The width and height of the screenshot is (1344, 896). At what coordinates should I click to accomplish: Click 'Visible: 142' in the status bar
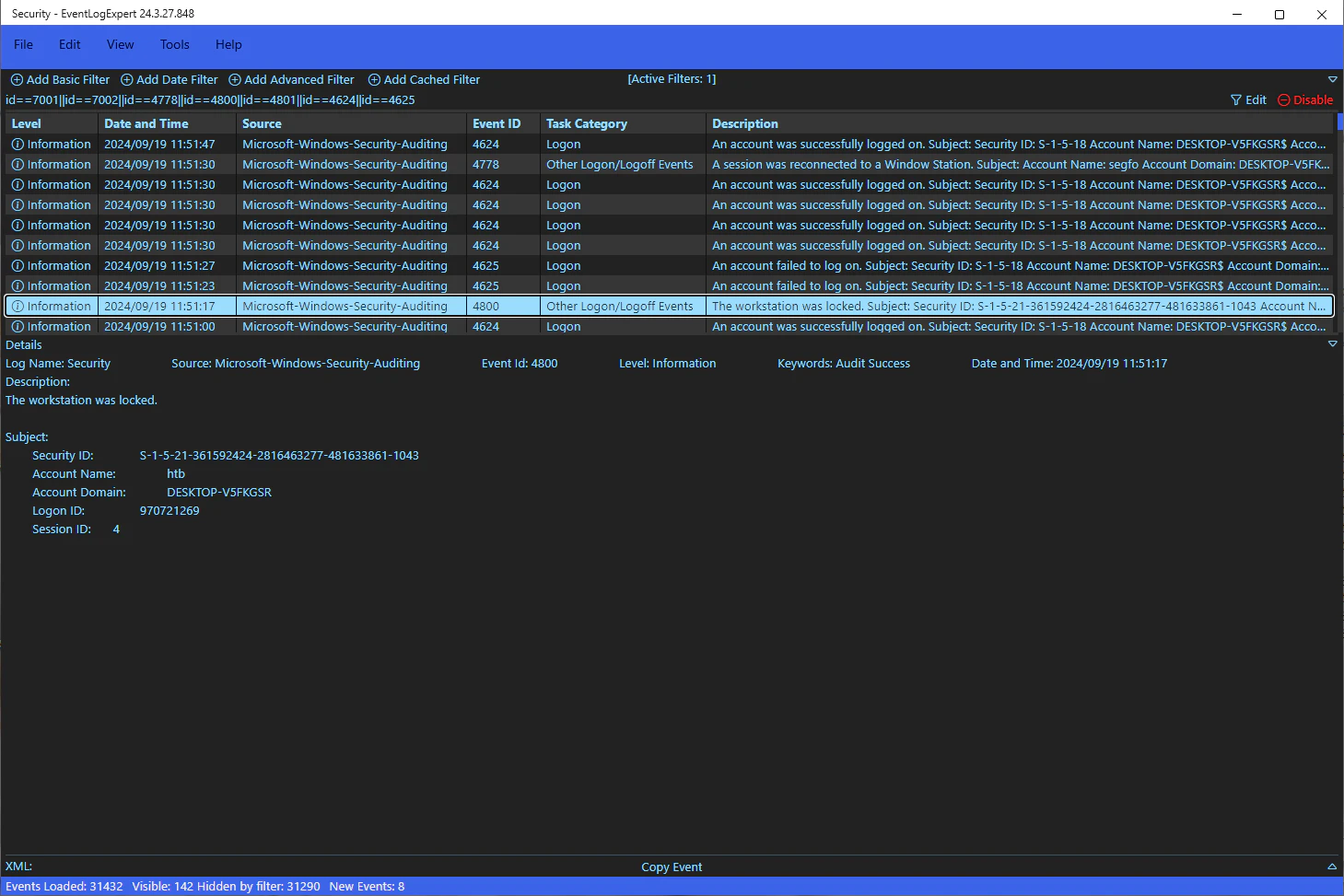click(x=163, y=887)
